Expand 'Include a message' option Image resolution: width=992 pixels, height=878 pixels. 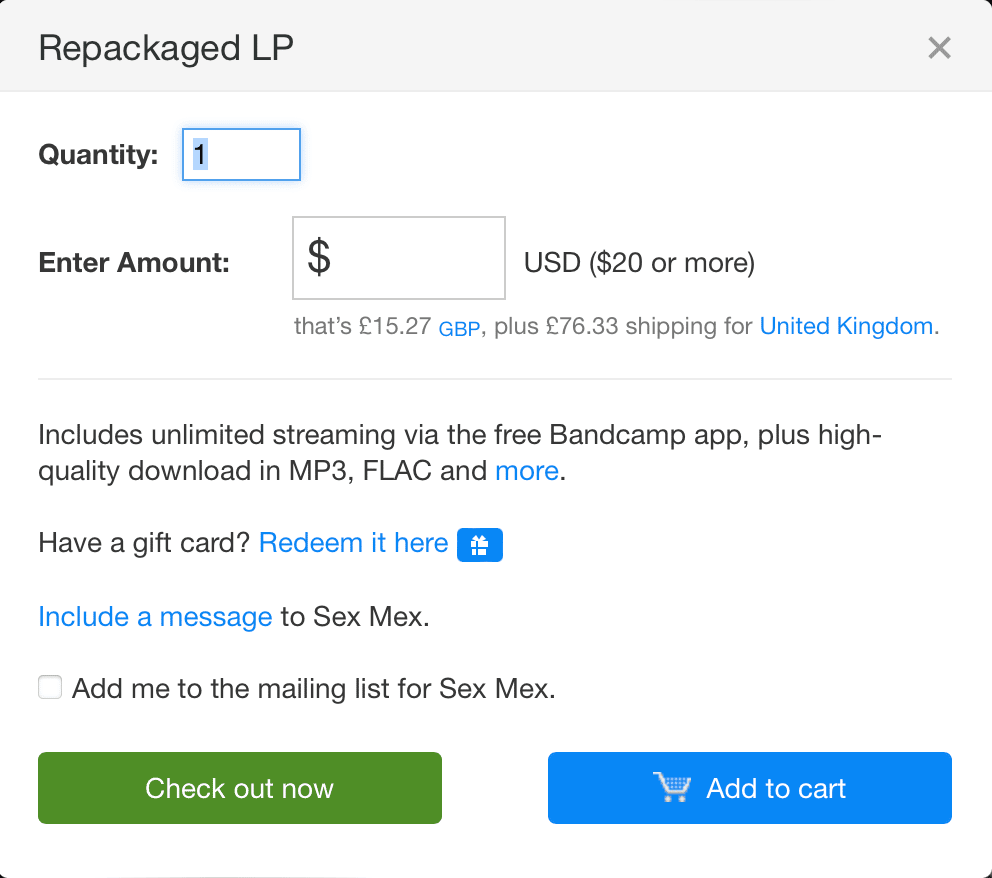(155, 617)
